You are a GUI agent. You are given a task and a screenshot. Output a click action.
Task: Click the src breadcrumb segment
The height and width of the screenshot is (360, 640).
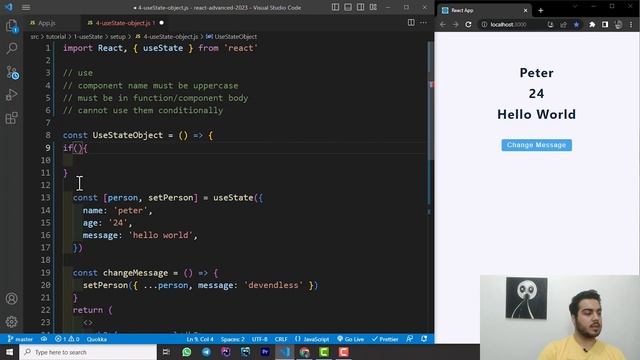pyautogui.click(x=34, y=37)
